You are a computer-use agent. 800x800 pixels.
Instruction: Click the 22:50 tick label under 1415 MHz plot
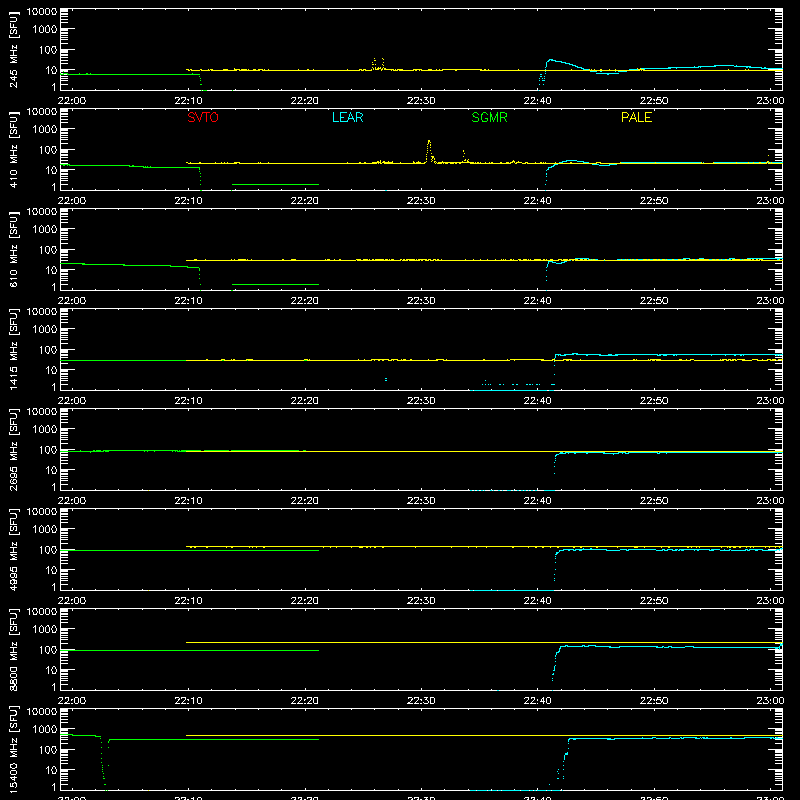coord(654,401)
